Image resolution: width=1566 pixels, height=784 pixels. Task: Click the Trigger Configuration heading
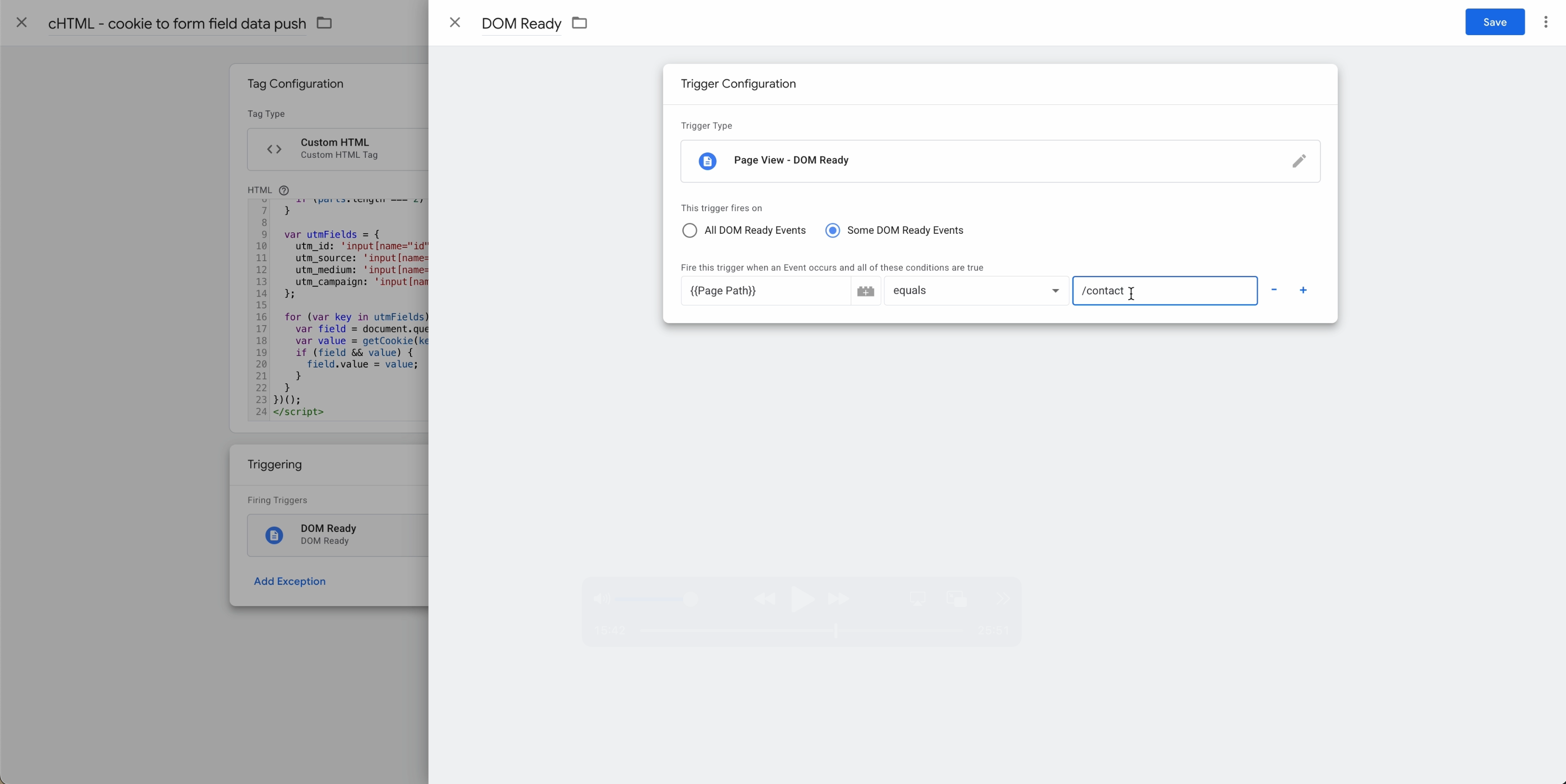(x=738, y=84)
